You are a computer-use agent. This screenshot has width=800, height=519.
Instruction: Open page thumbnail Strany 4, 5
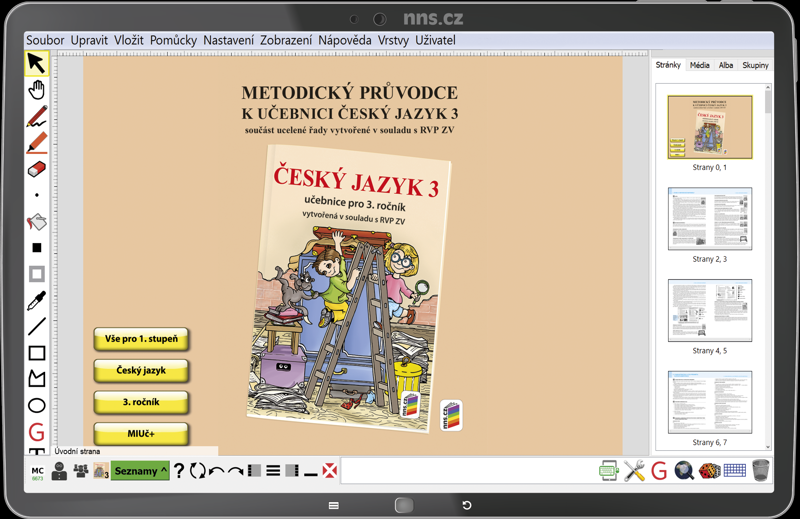(x=710, y=310)
